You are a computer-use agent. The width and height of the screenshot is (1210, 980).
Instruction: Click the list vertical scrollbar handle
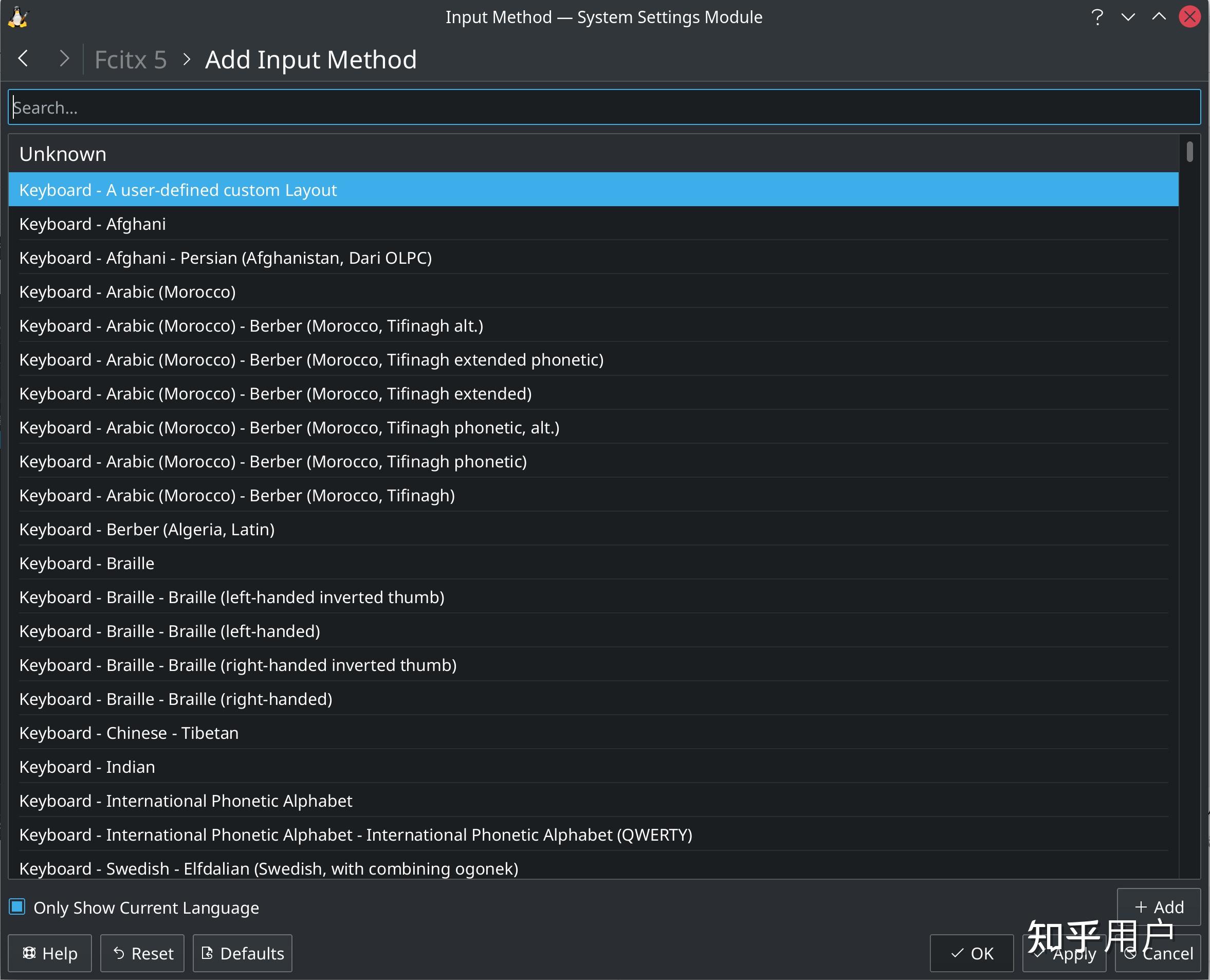pos(1189,152)
